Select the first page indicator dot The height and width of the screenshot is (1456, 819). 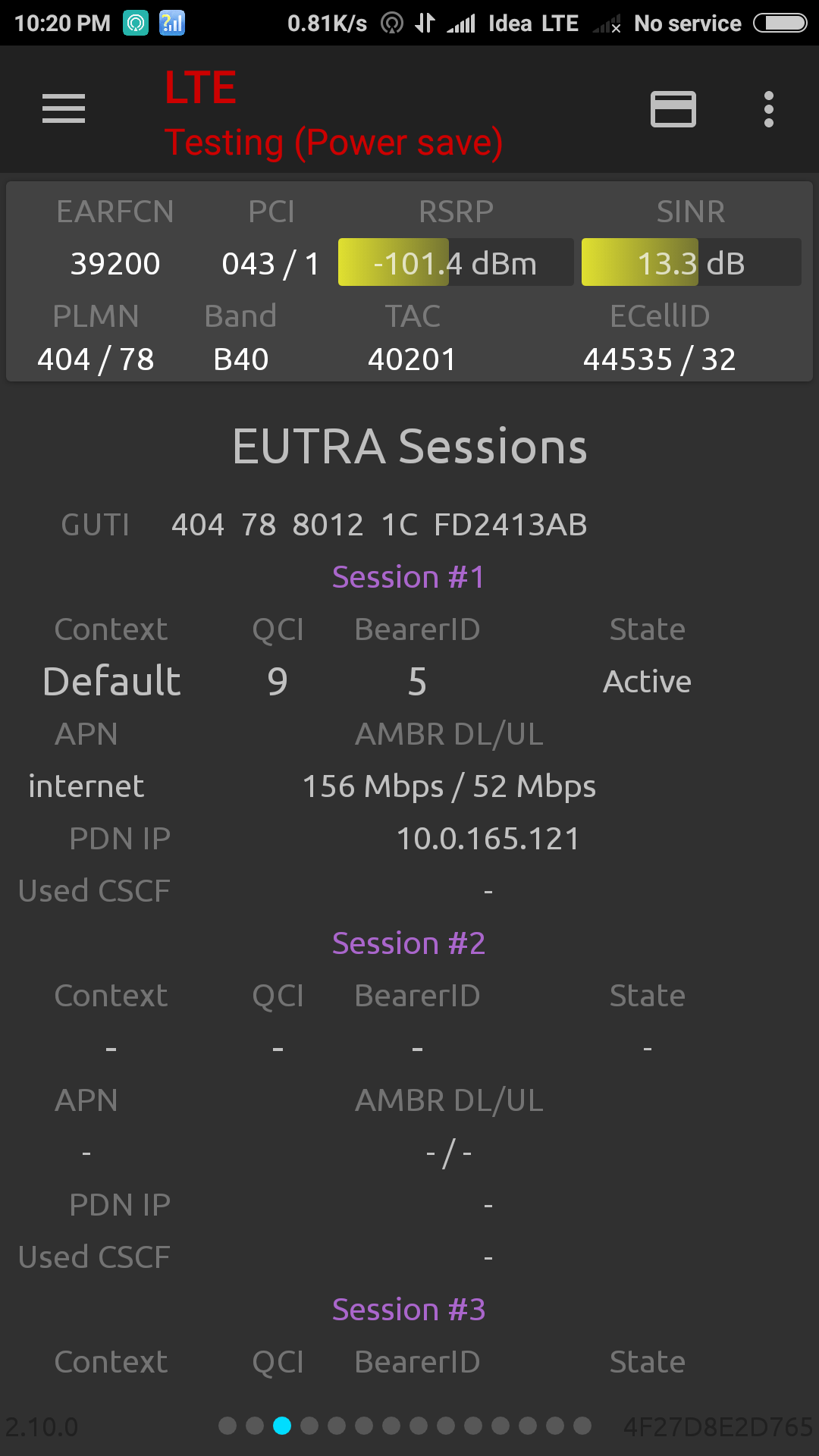click(x=227, y=1426)
